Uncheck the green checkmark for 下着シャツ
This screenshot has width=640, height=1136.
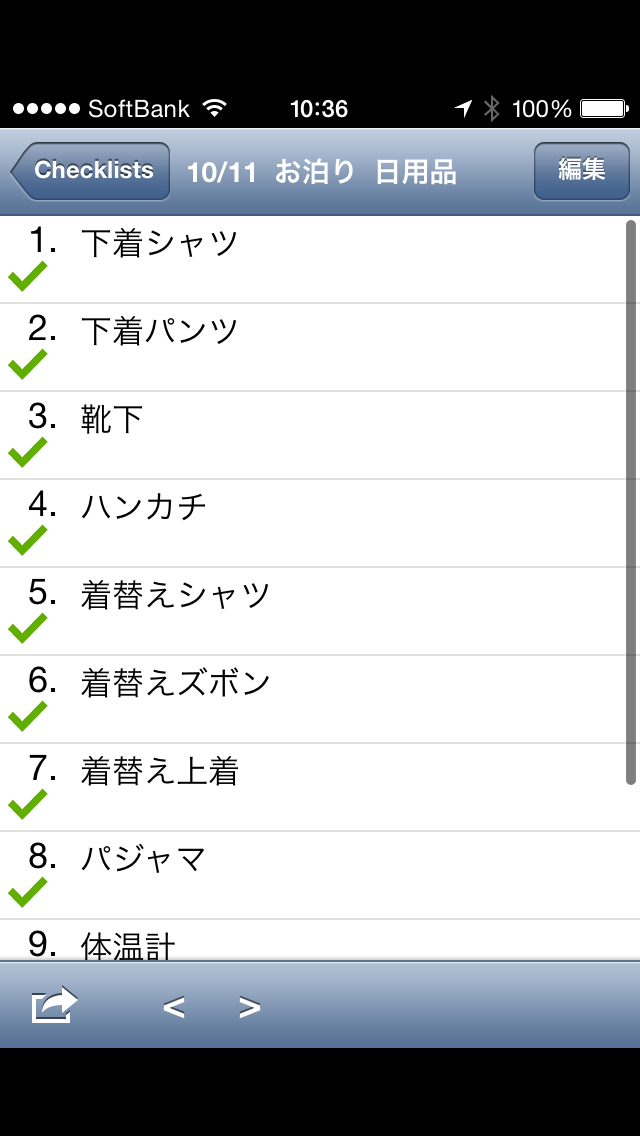click(28, 276)
